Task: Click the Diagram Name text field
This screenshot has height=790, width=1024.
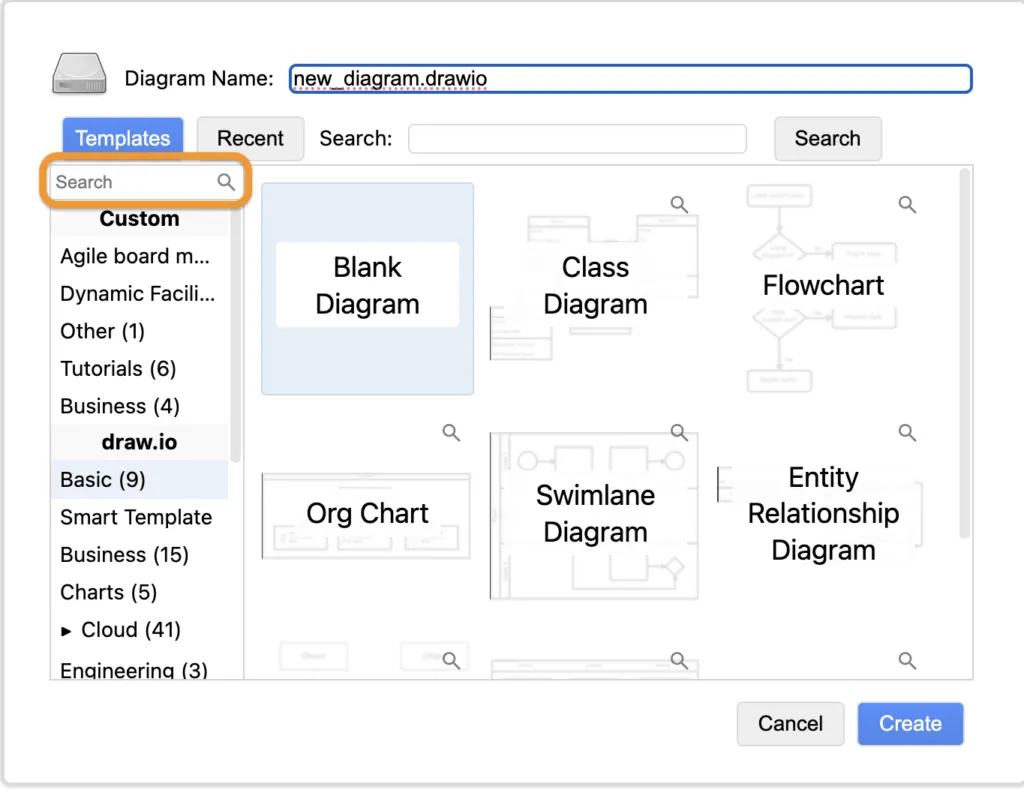Action: tap(630, 78)
